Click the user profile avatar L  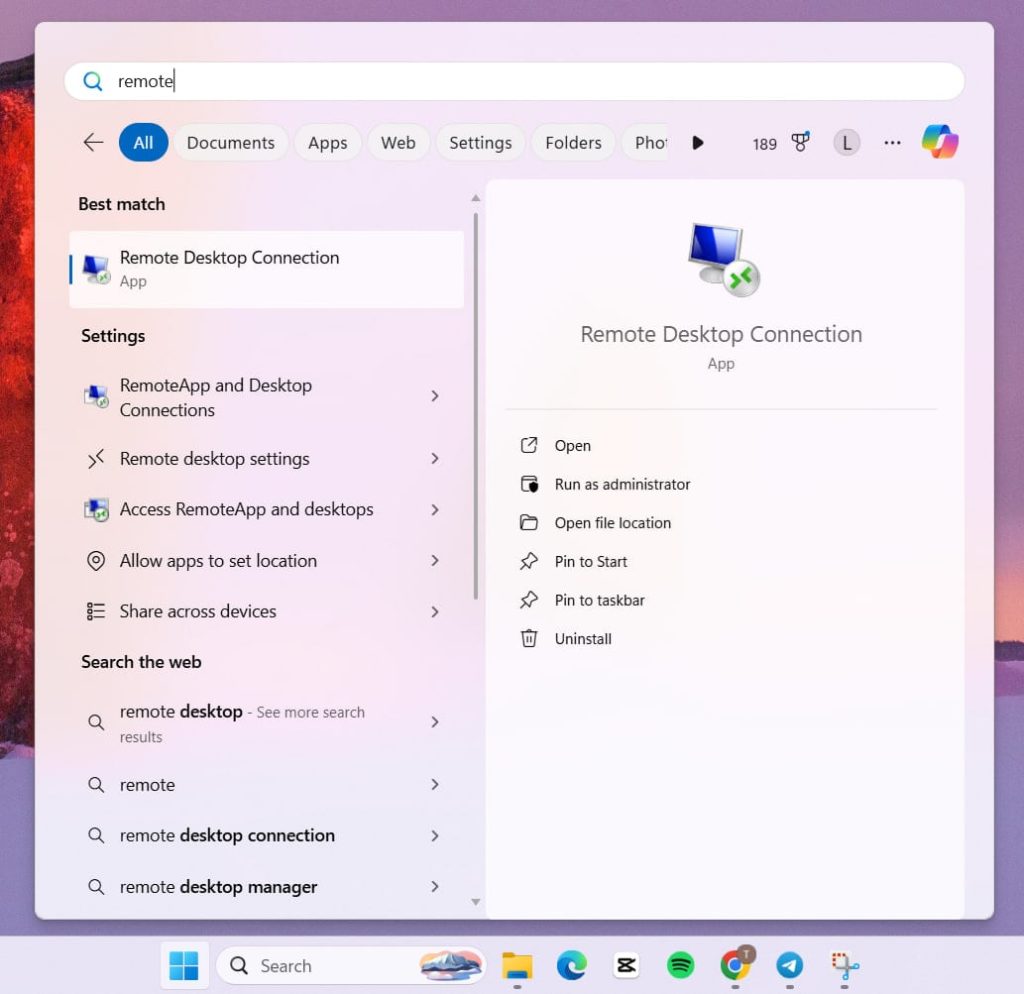(846, 142)
